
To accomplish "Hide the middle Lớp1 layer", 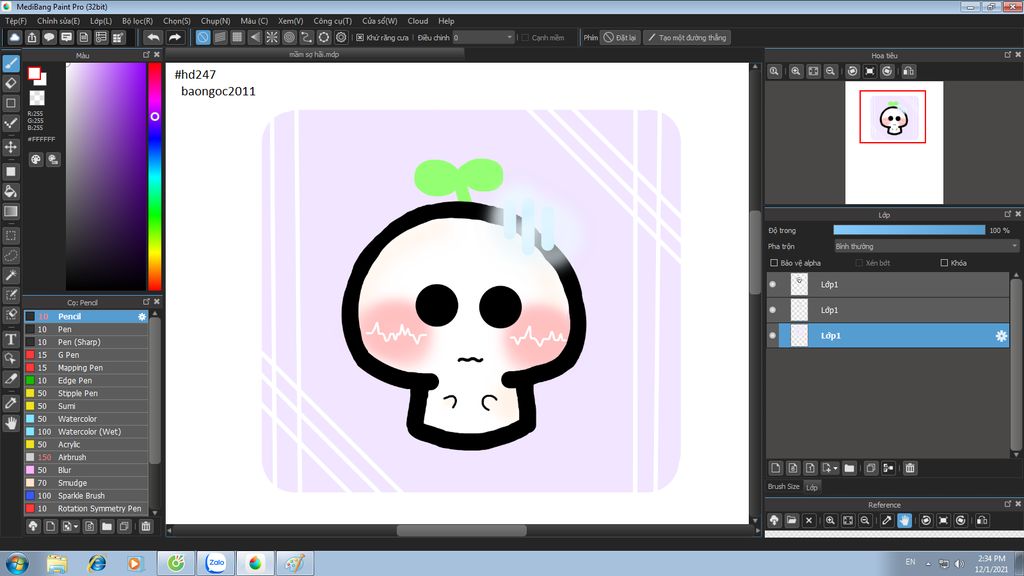I will pos(773,310).
